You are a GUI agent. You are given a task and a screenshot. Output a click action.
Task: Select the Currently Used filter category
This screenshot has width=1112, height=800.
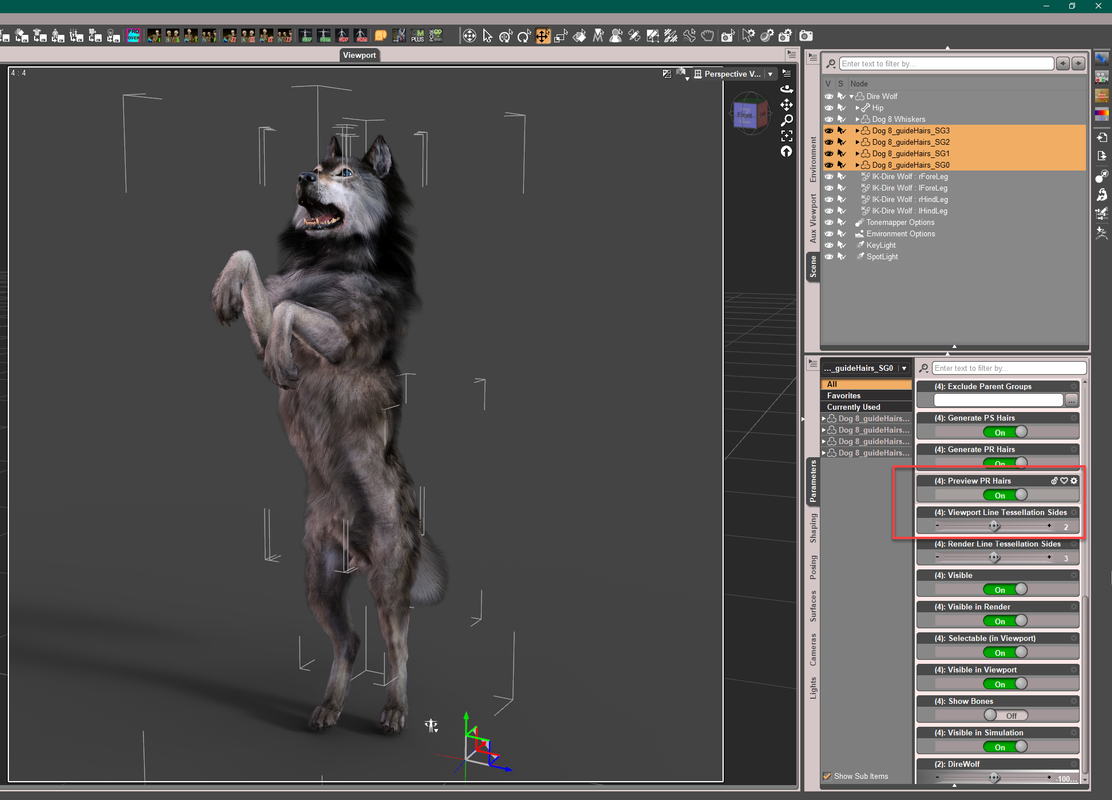(x=853, y=407)
